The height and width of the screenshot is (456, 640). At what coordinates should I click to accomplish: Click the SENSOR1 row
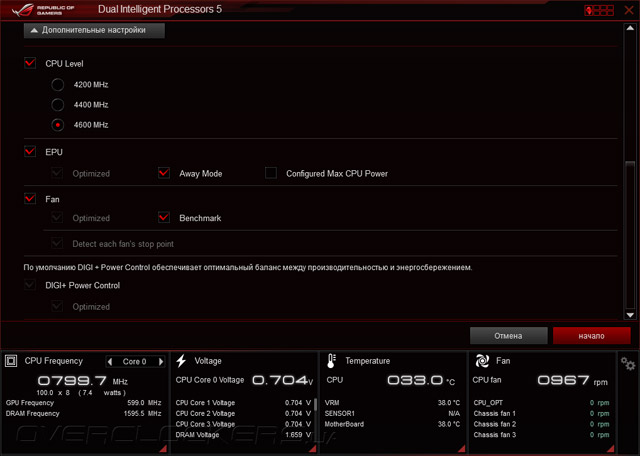[392, 414]
